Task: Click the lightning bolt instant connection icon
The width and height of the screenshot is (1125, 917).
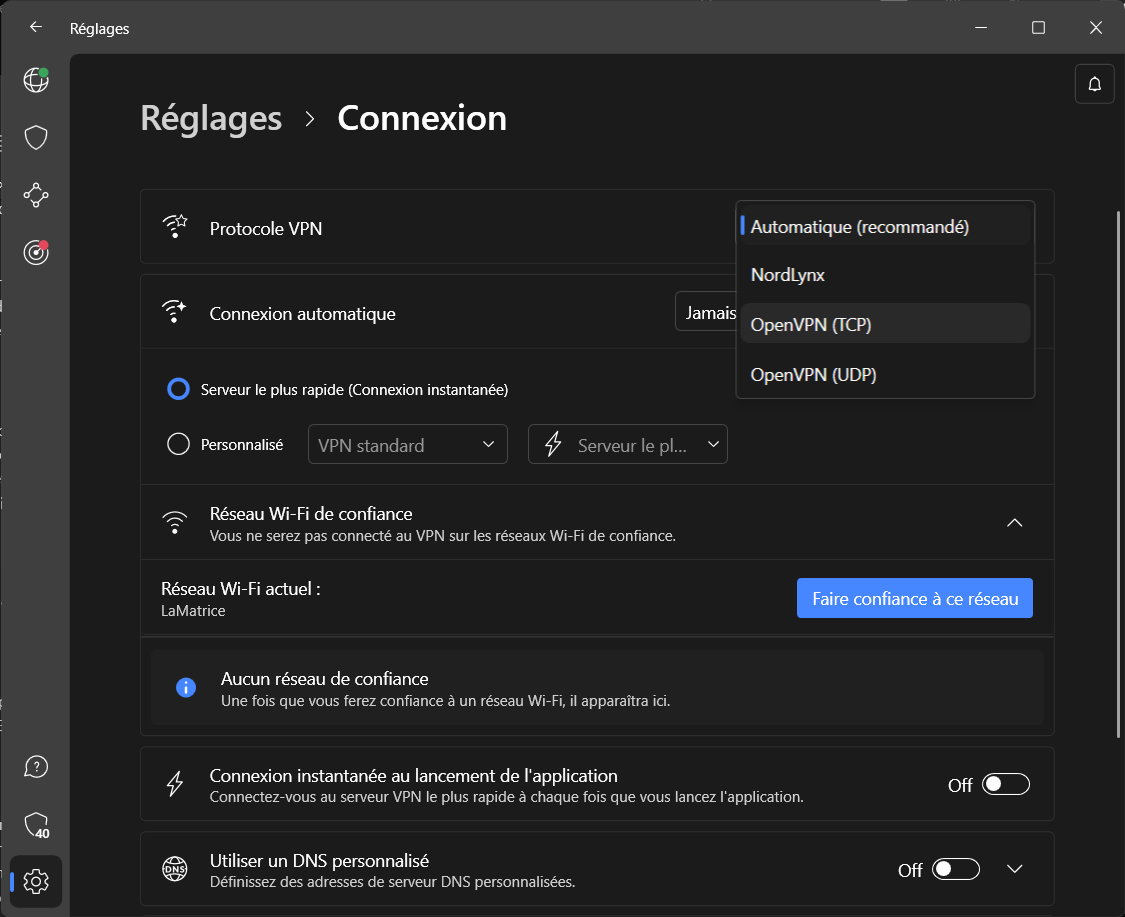Action: (174, 784)
